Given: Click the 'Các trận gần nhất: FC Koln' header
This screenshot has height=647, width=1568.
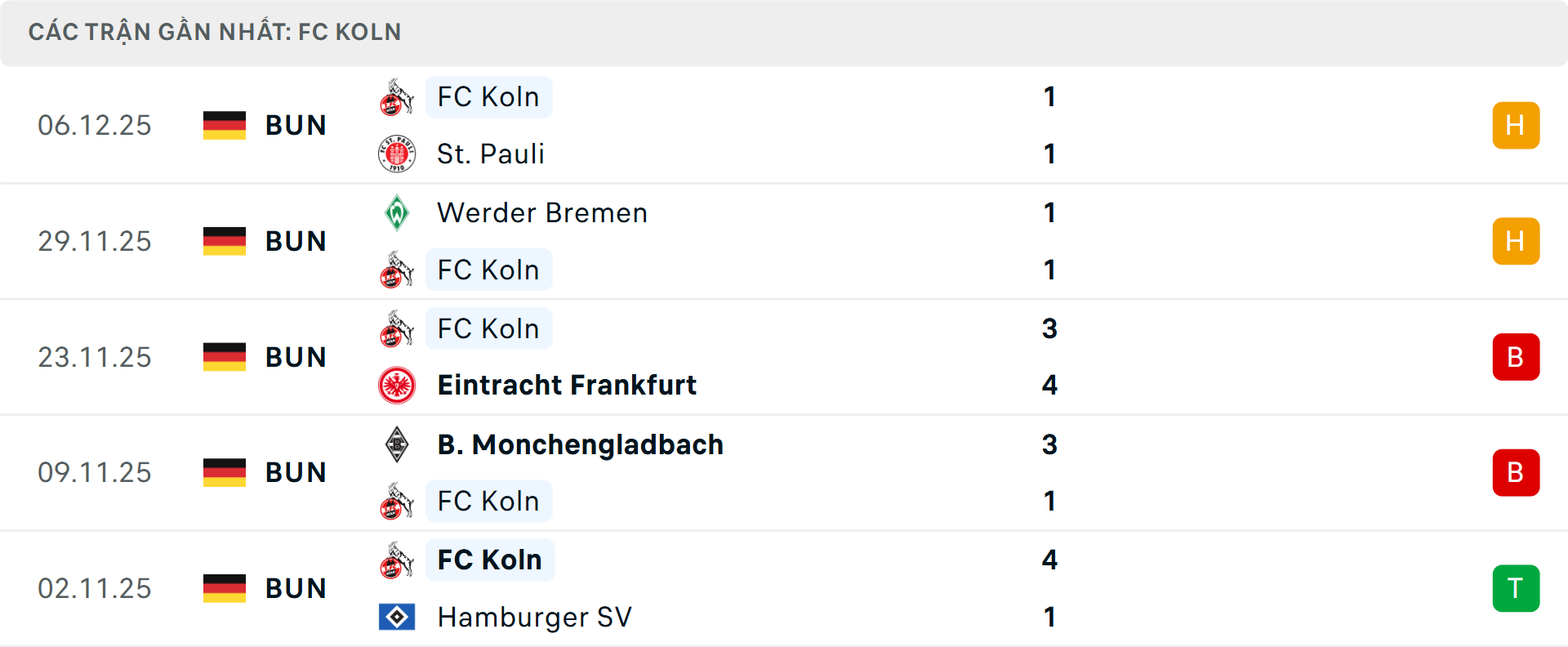Looking at the screenshot, I should point(215,32).
